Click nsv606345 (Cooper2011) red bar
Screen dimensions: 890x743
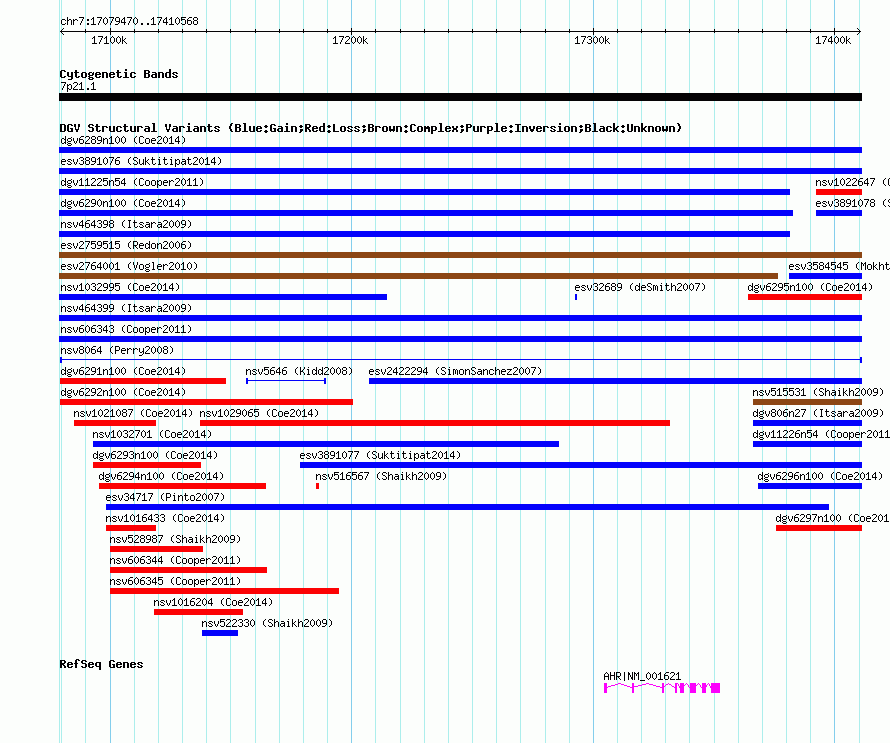[x=225, y=591]
